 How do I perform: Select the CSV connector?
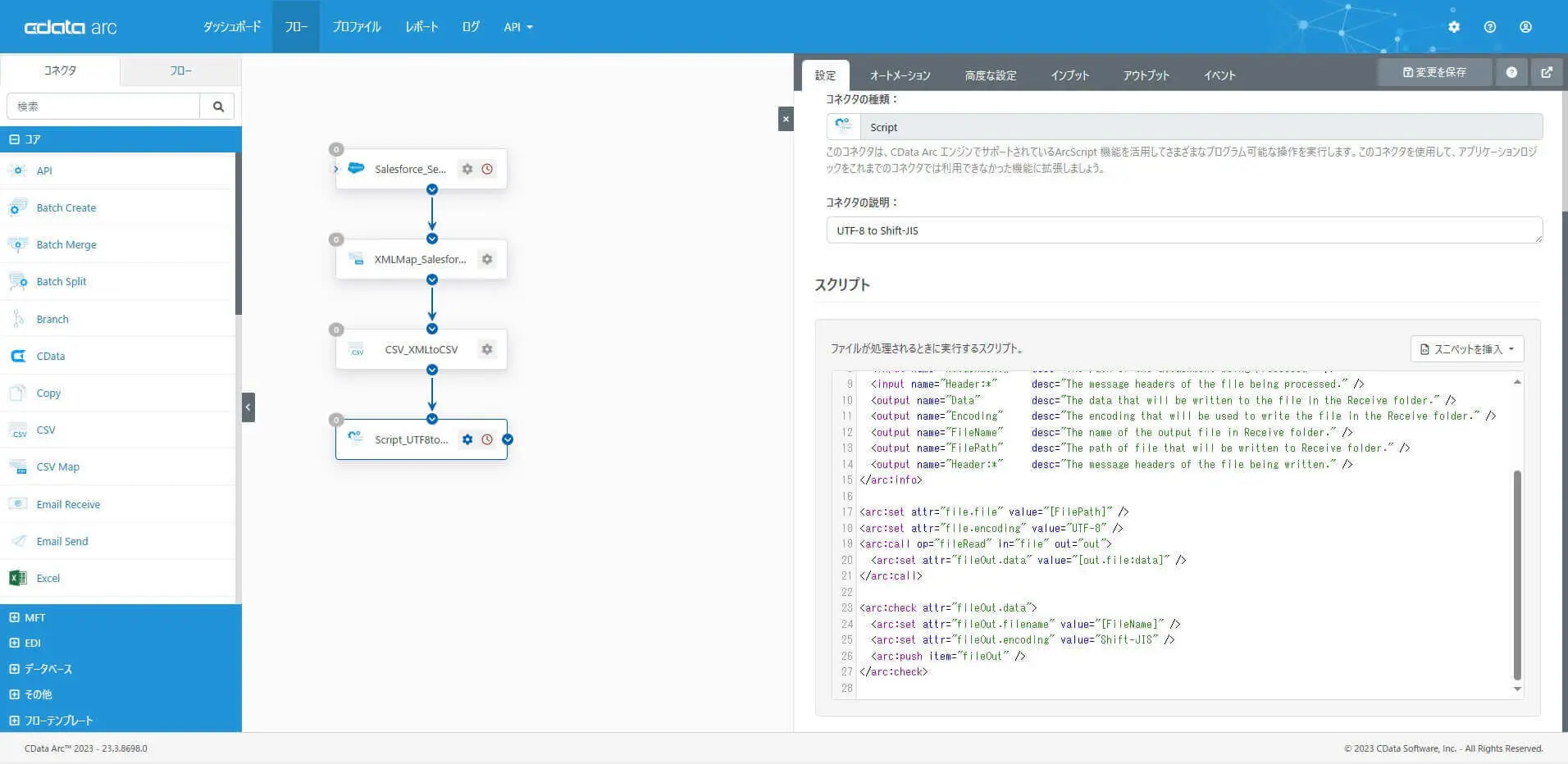pyautogui.click(x=117, y=430)
